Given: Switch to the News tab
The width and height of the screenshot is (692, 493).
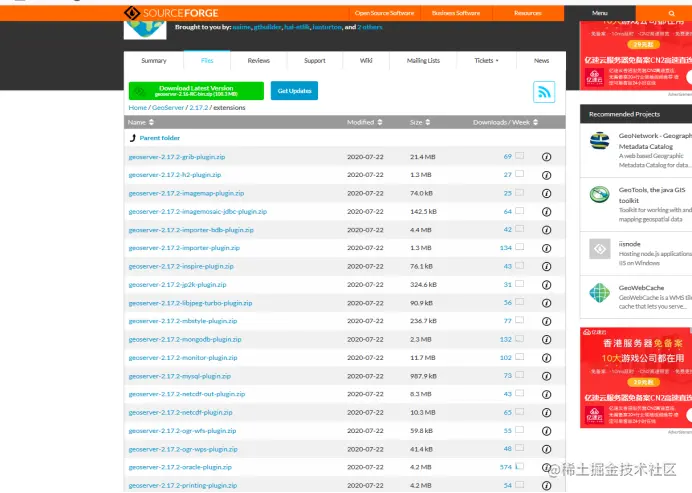Looking at the screenshot, I should pyautogui.click(x=541, y=60).
